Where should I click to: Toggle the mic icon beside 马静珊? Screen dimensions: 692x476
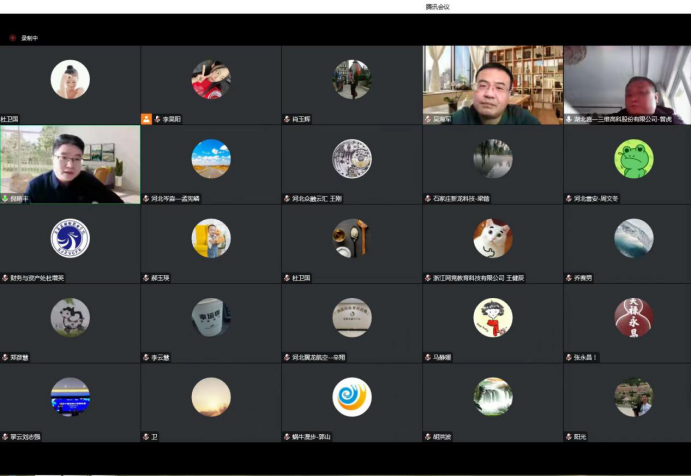[x=427, y=357]
